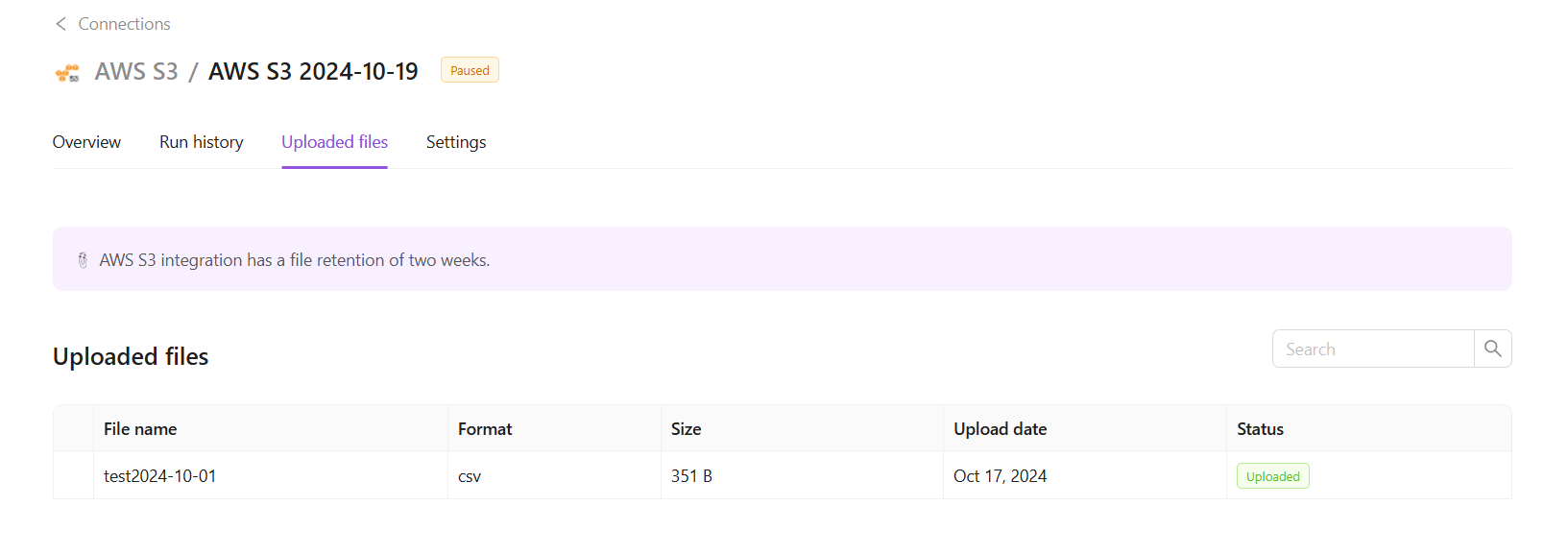Go back to Connections page
Screen dimensions: 1568x554
coord(124,24)
